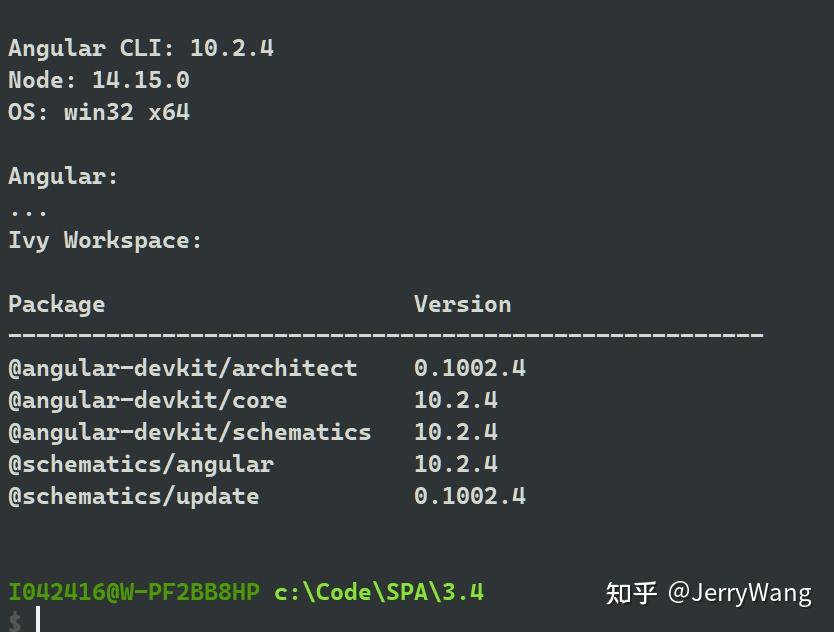Screen dimensions: 834x632
Task: Click the terminal cursor at the prompt
Action: (38, 620)
